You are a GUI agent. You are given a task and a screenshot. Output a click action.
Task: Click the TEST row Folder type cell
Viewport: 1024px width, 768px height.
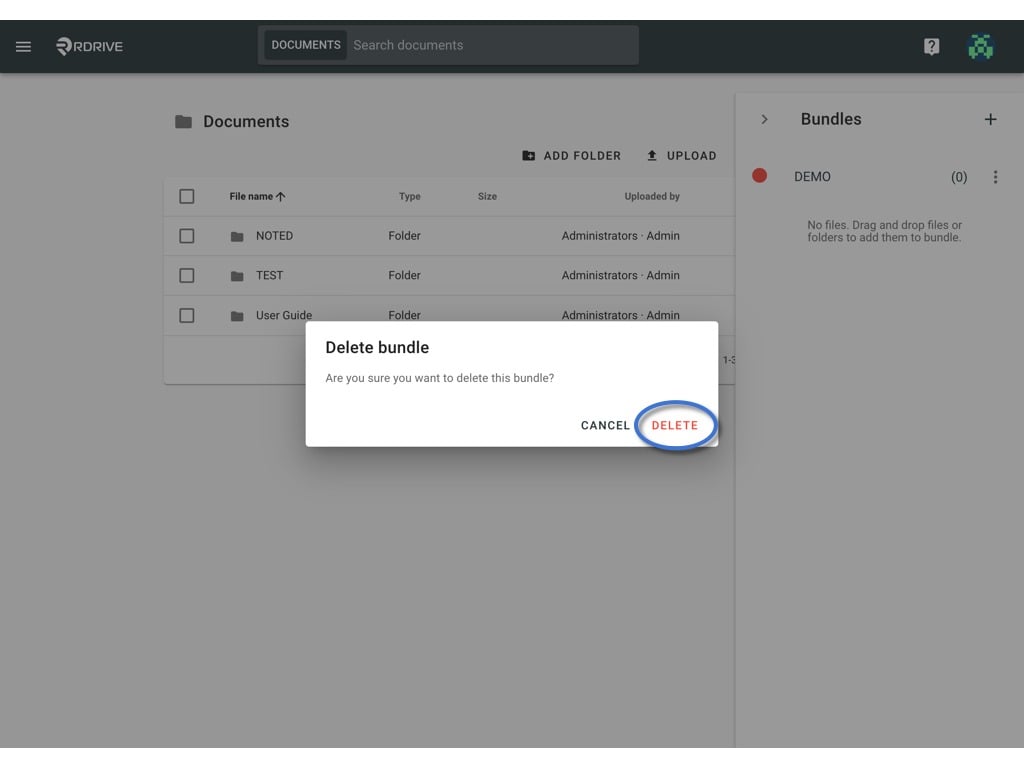point(404,276)
